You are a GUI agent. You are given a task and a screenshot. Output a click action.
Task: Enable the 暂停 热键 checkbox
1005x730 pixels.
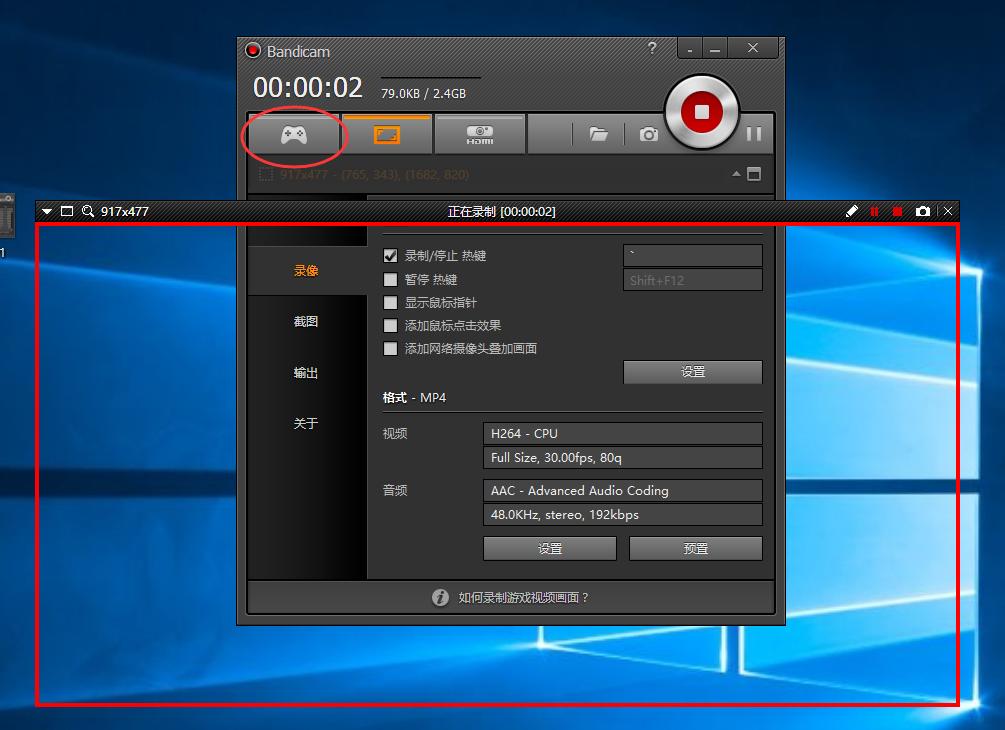(391, 280)
